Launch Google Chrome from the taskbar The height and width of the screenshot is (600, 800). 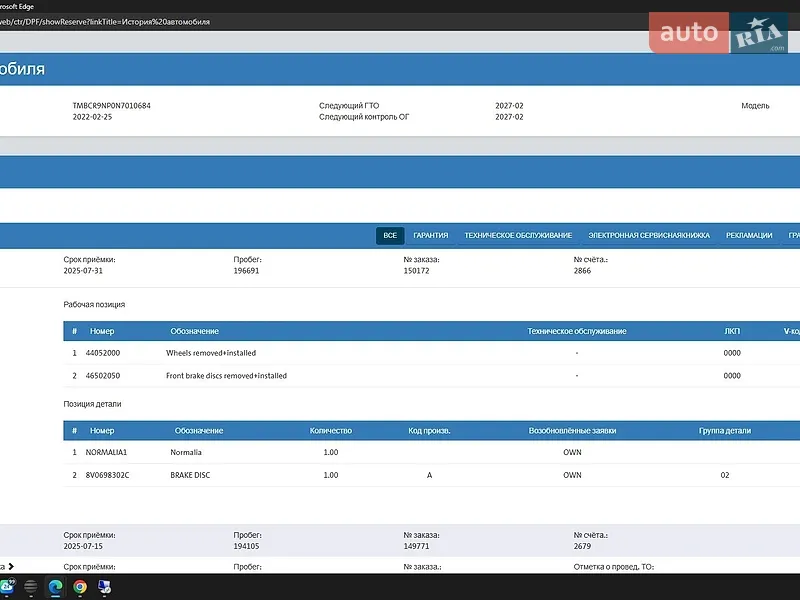[x=80, y=587]
